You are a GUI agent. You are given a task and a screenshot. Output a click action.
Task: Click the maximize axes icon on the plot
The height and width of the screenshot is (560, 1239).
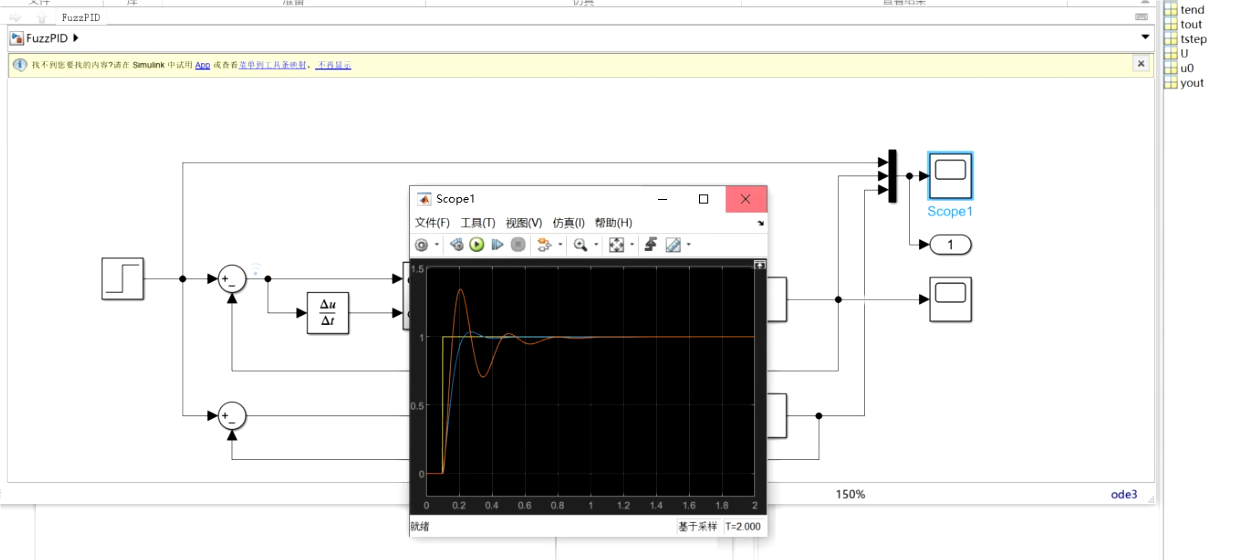[760, 265]
